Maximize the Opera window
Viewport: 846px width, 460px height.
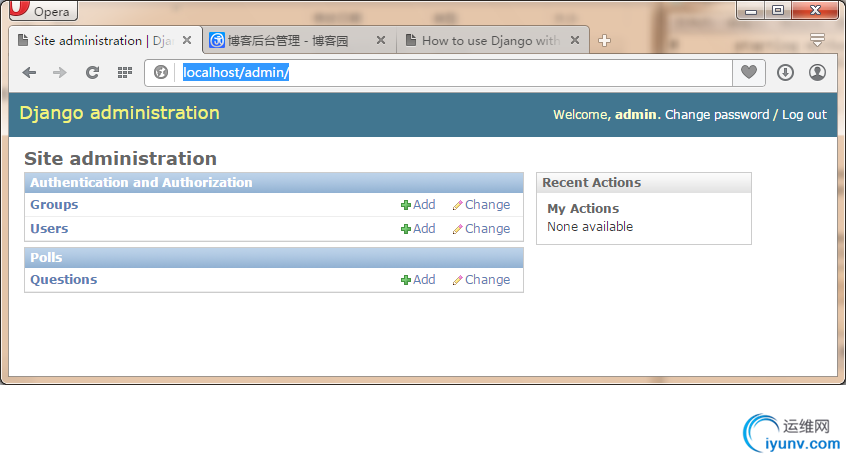(777, 10)
